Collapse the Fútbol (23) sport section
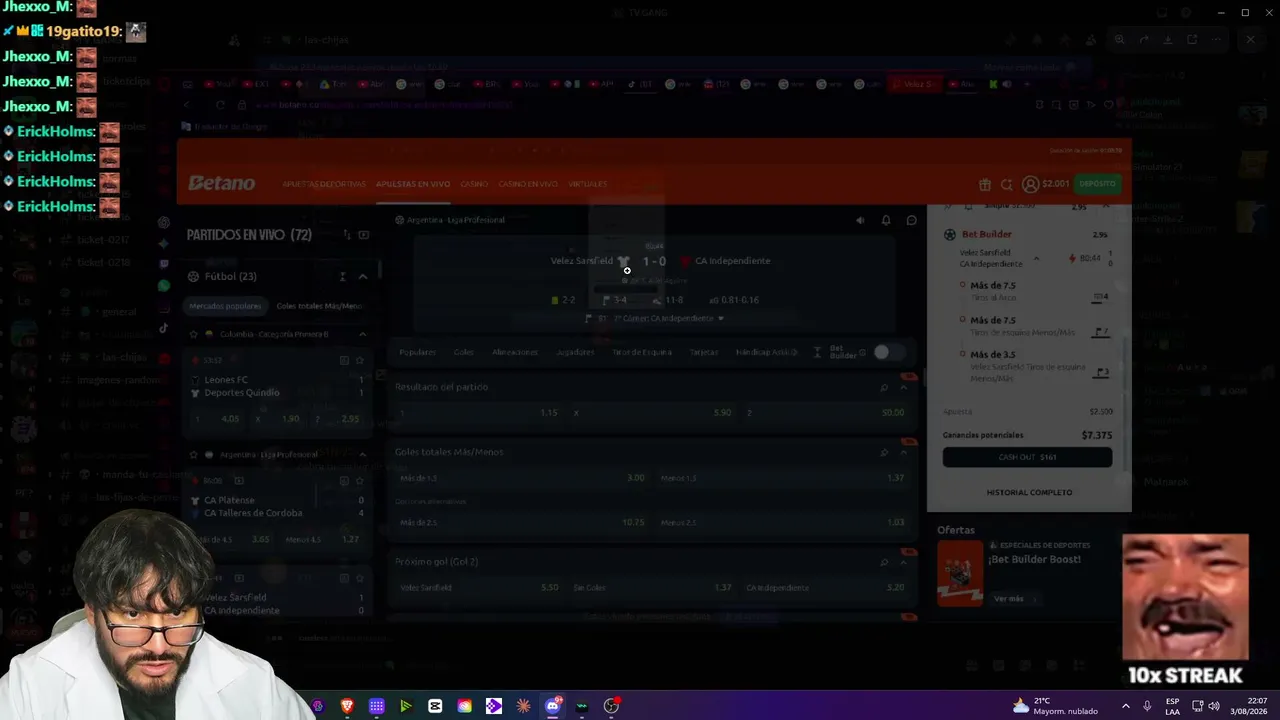1280x720 pixels. [x=363, y=276]
